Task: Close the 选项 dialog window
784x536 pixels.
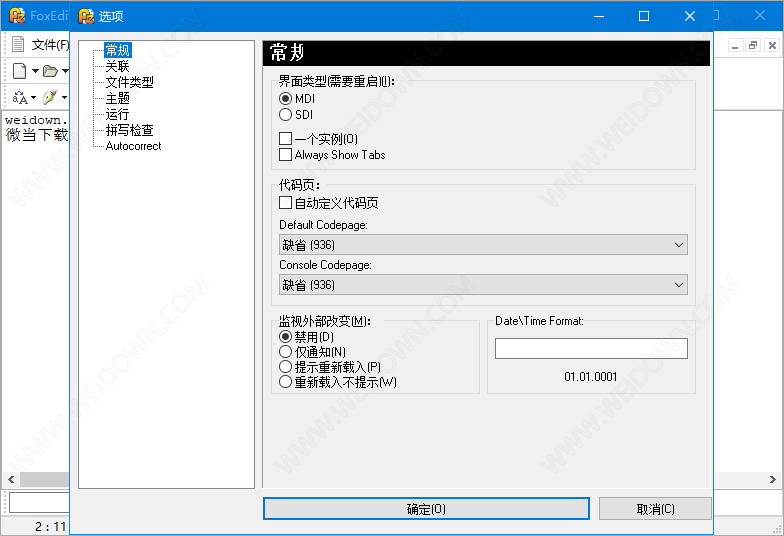Action: click(690, 16)
